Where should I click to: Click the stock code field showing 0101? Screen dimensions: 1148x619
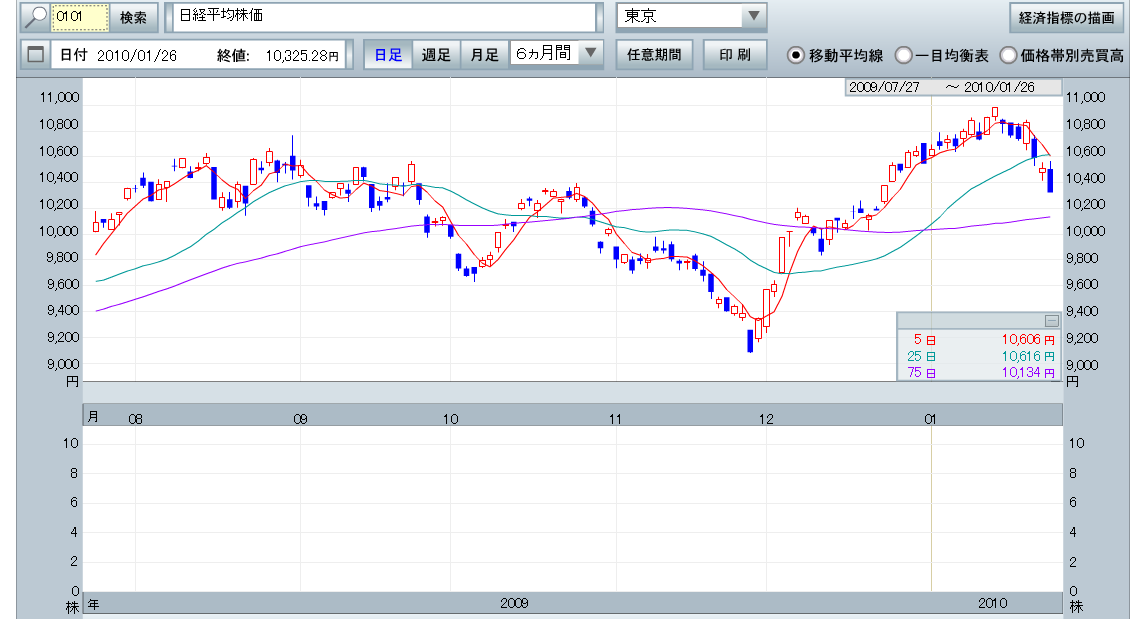click(x=77, y=18)
